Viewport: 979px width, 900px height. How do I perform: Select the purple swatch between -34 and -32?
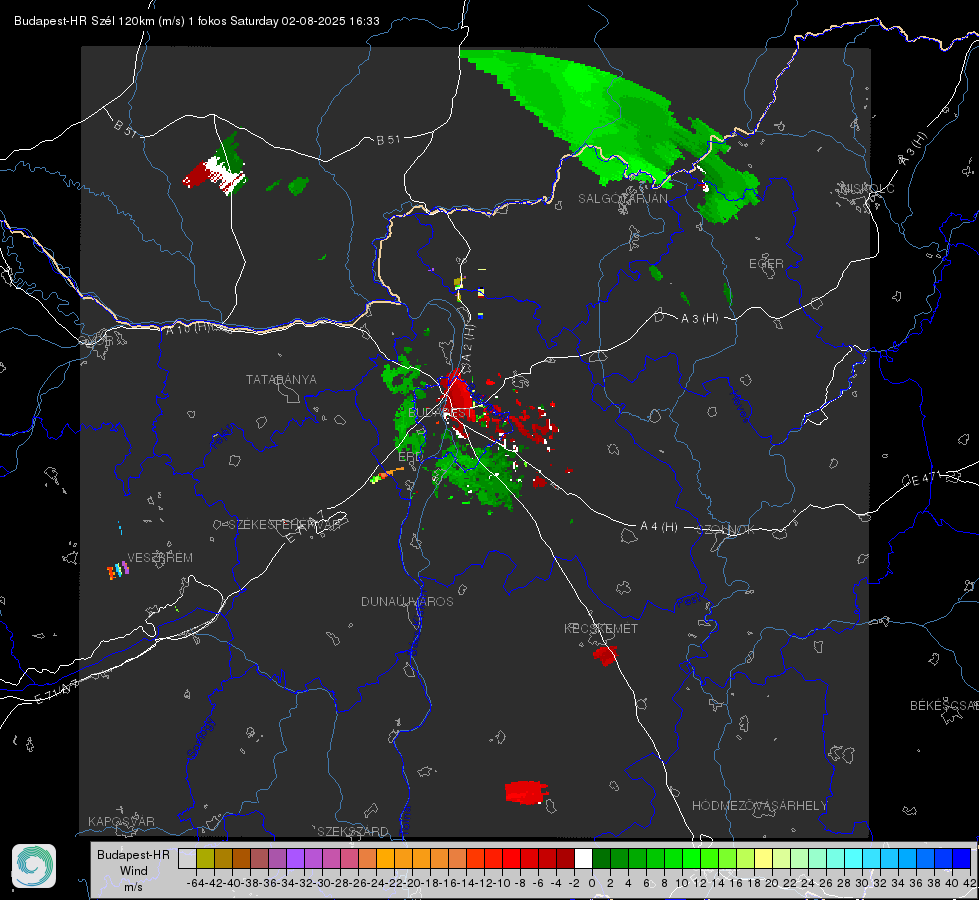295,858
